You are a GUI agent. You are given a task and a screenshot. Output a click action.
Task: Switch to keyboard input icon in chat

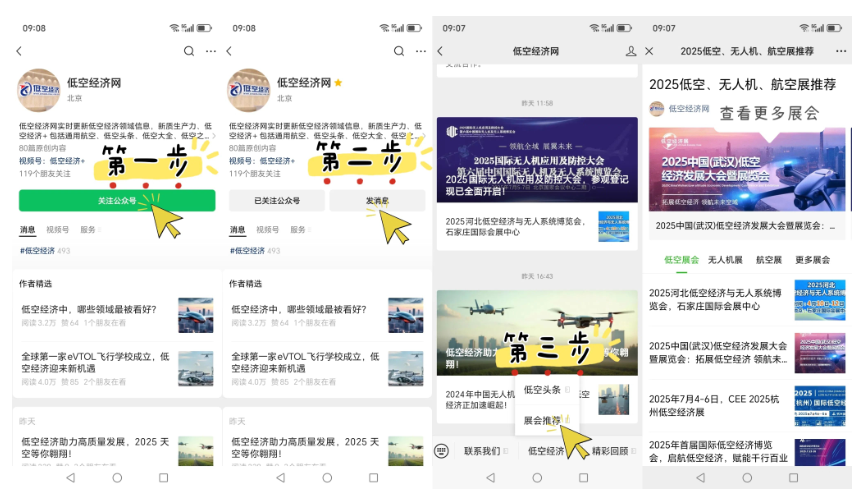coord(441,451)
